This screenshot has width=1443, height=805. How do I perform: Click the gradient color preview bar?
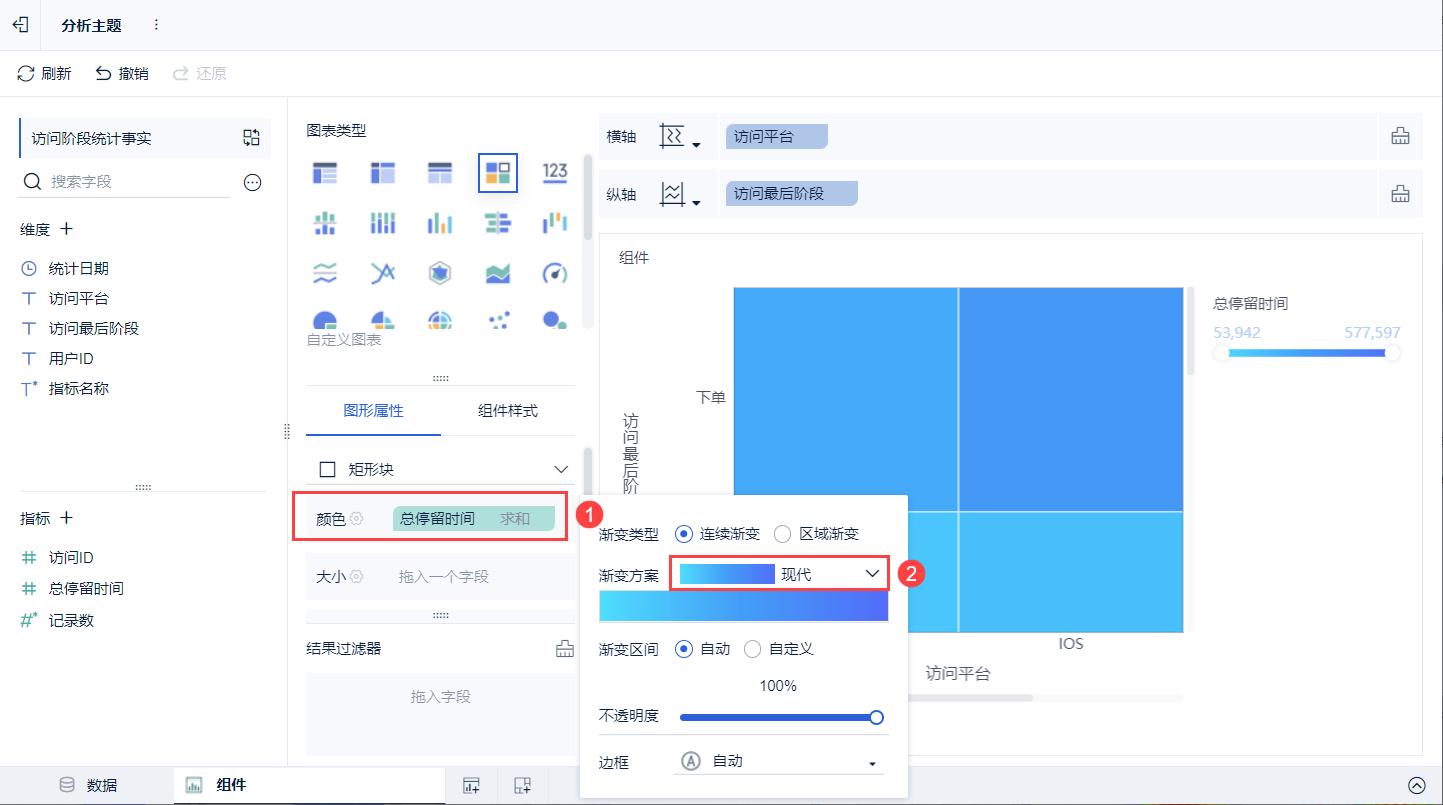pyautogui.click(x=744, y=606)
